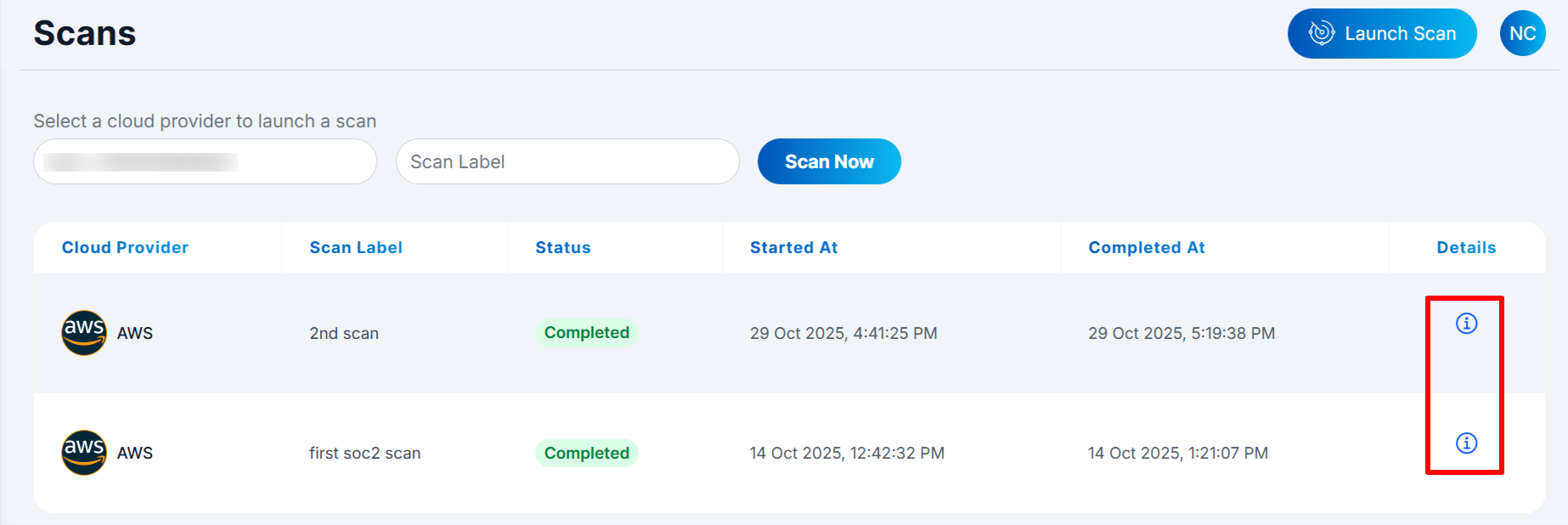Open the NC user avatar menu

[1522, 34]
